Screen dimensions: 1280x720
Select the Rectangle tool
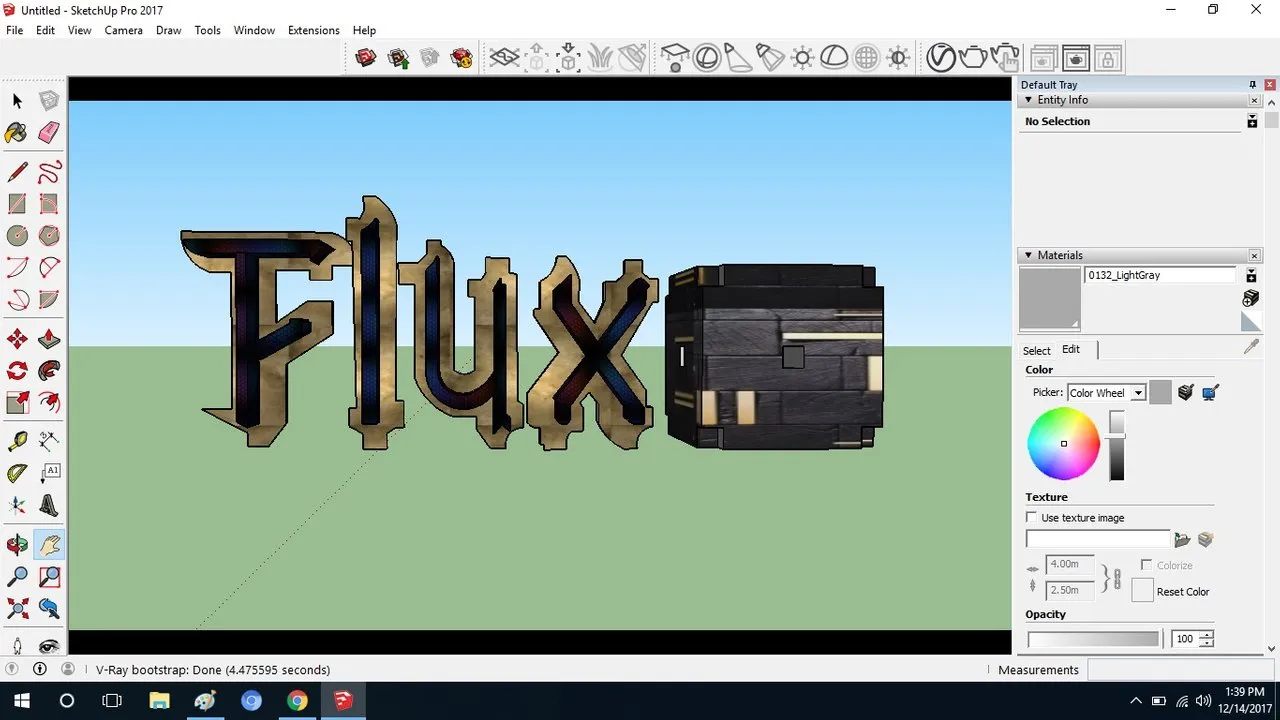[x=17, y=204]
